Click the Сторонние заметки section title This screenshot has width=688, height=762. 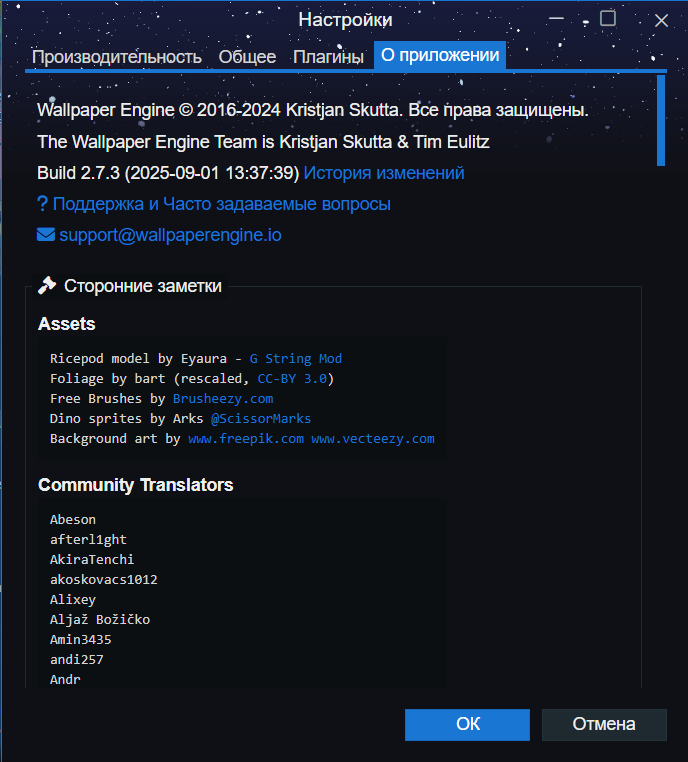pyautogui.click(x=143, y=286)
